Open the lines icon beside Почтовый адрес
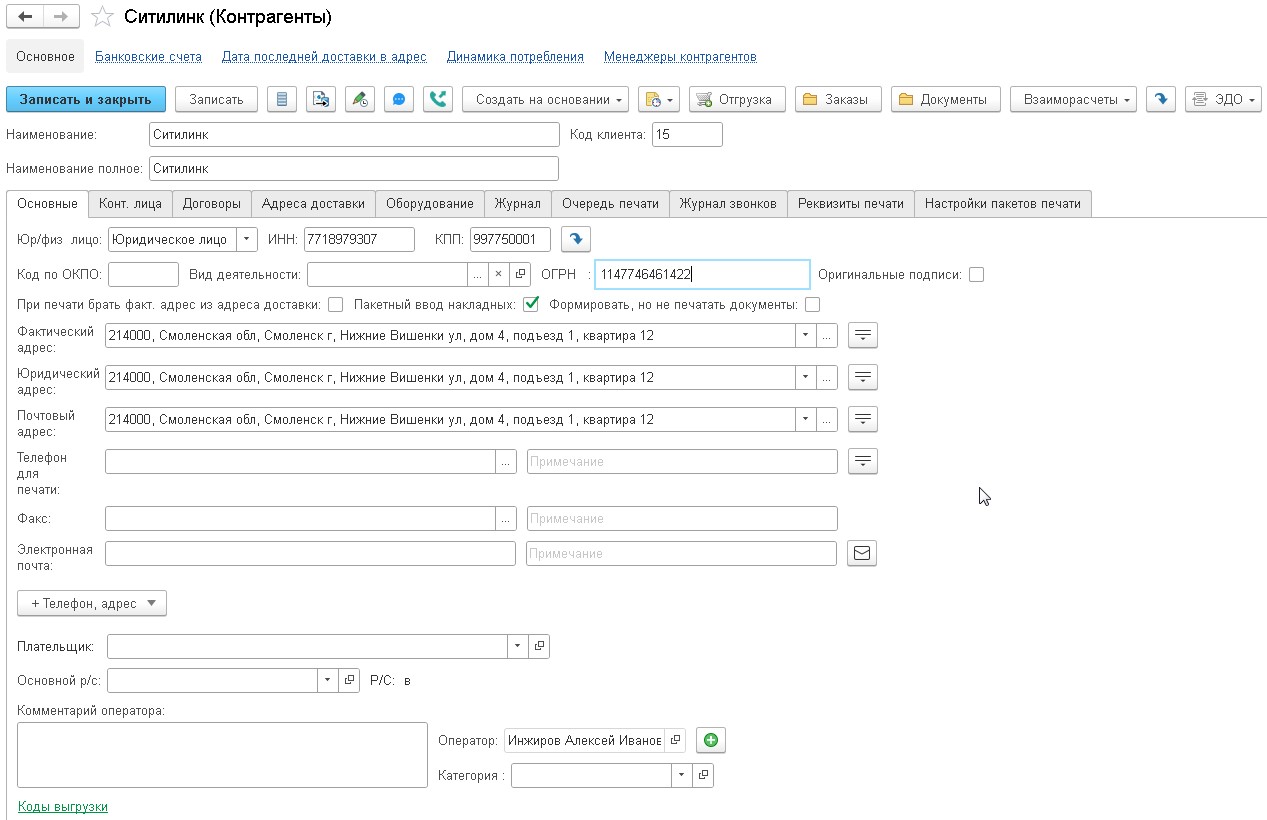 tap(863, 419)
